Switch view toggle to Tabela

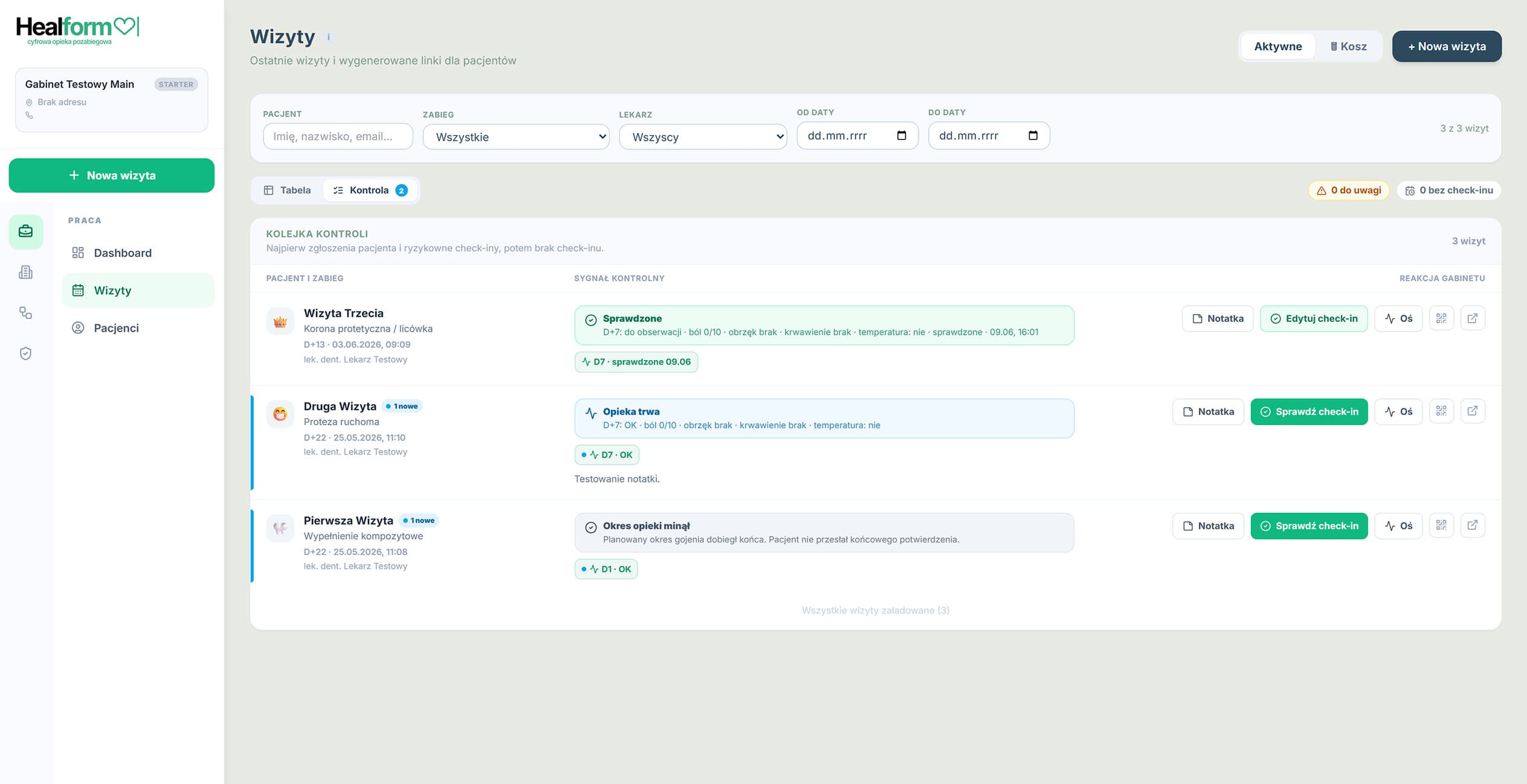pos(288,190)
